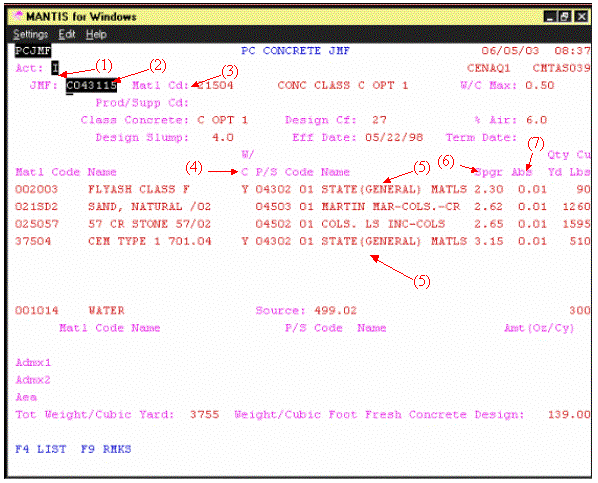Click the PCJMF screen code field
The image size is (598, 483).
click(33, 51)
